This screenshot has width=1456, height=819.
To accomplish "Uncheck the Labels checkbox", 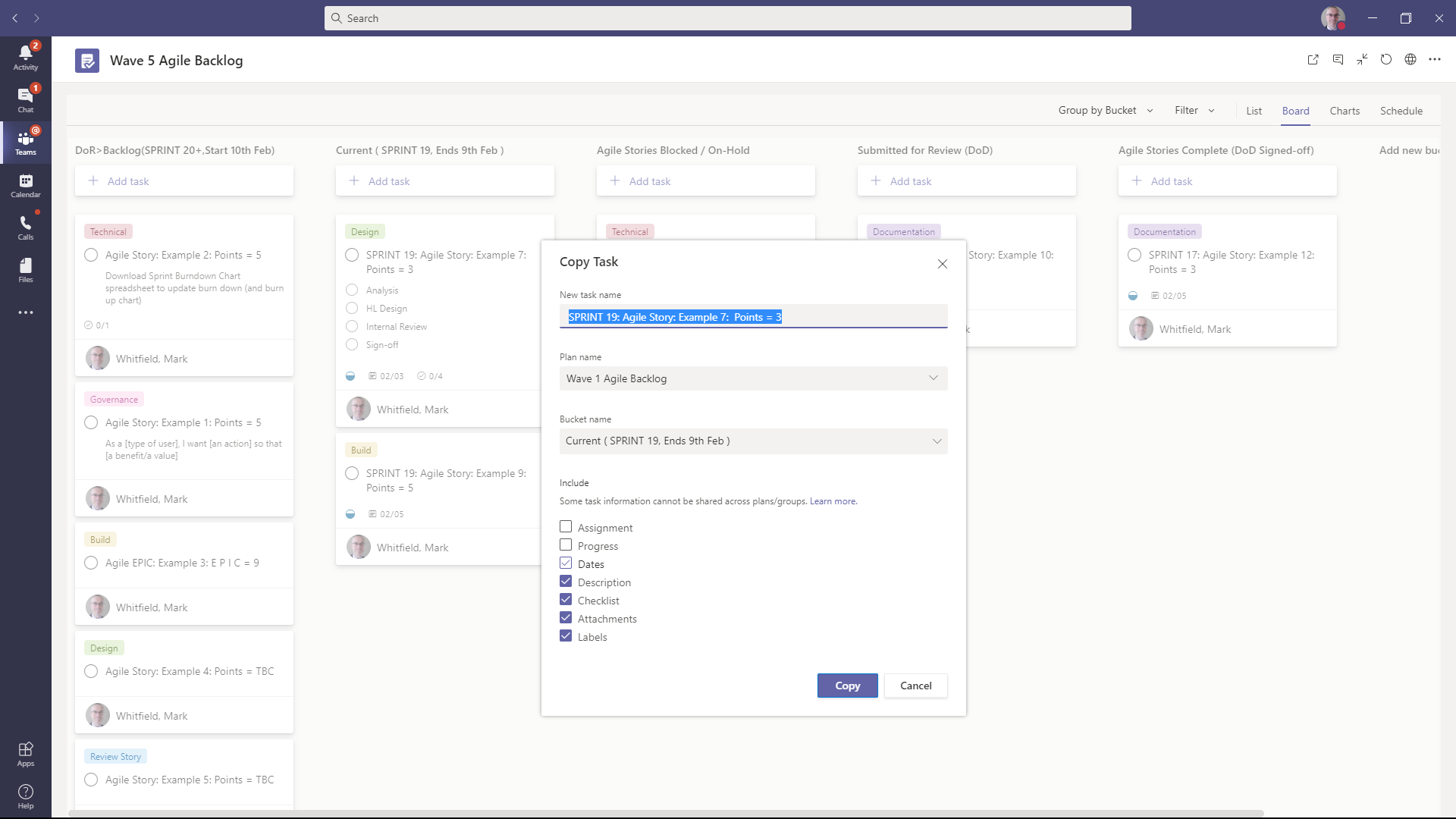I will tap(566, 636).
